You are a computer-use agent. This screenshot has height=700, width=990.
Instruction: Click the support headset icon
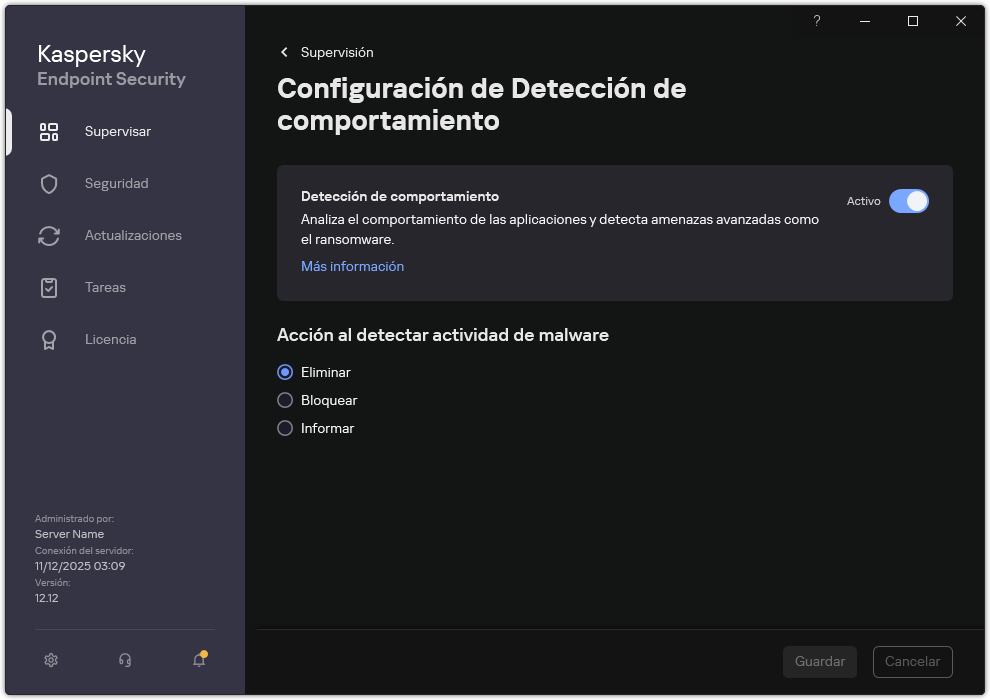(124, 660)
